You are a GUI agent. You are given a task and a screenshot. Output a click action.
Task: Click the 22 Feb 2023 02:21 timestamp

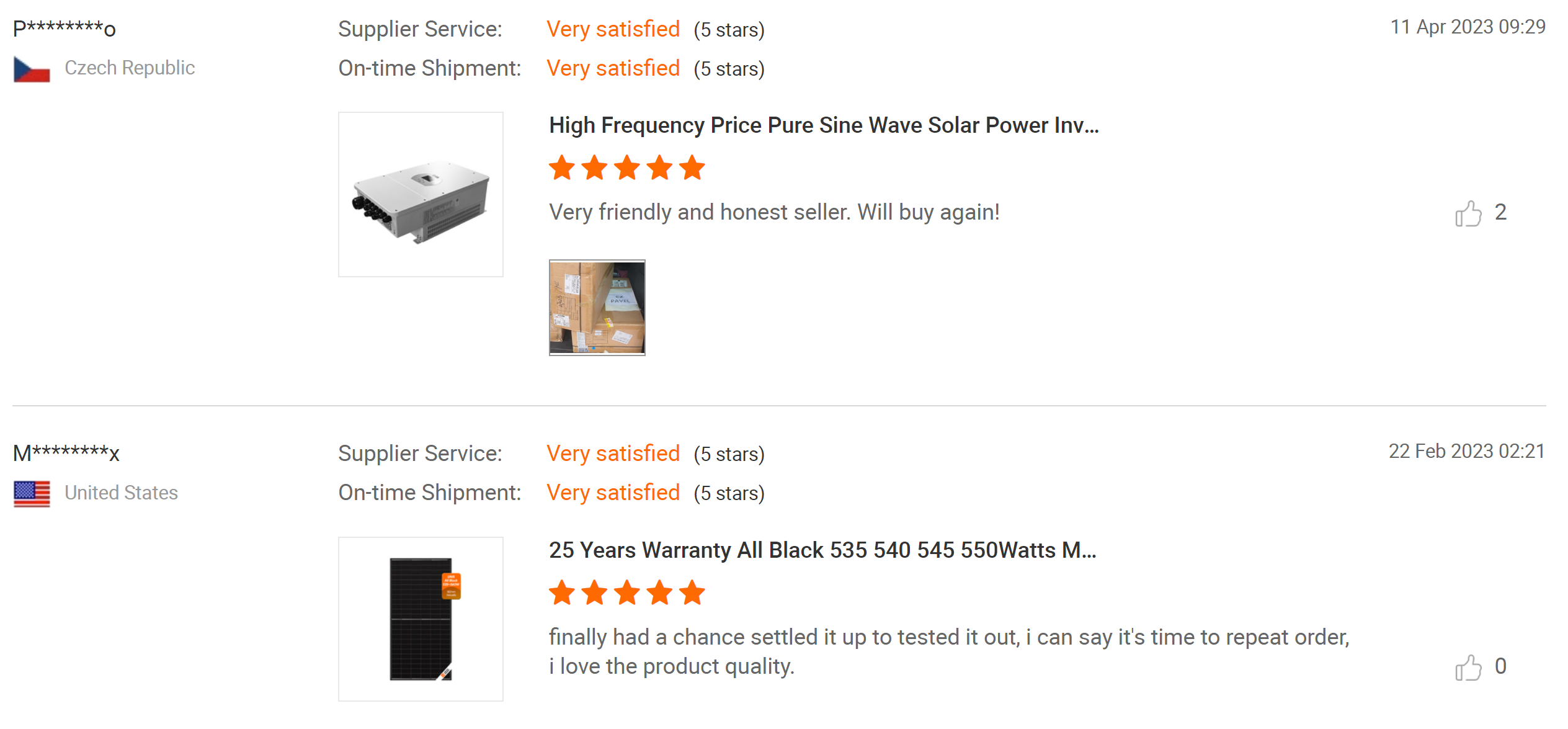click(x=1466, y=452)
